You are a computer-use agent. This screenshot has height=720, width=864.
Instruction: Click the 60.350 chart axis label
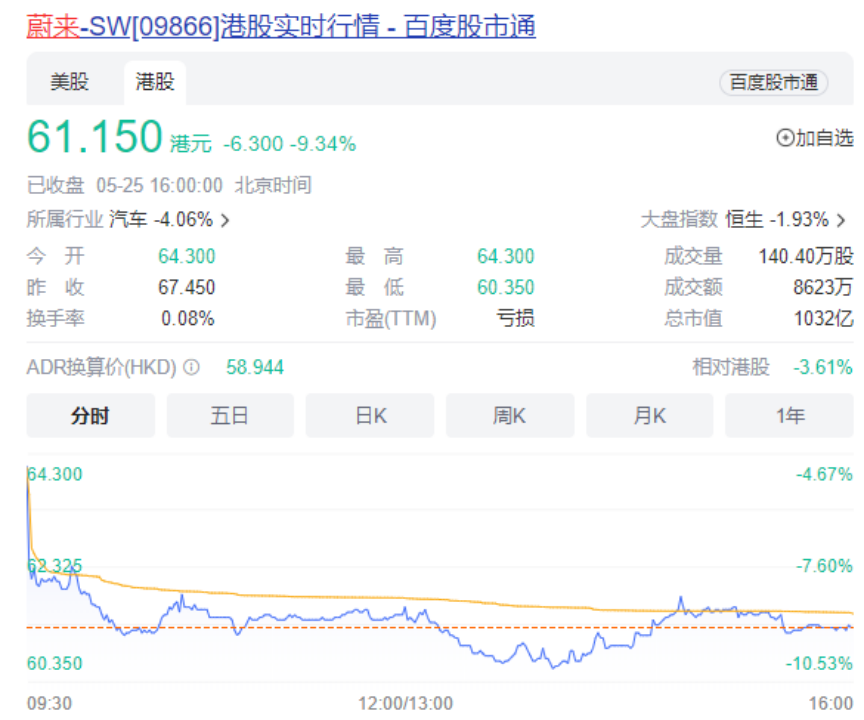point(55,663)
